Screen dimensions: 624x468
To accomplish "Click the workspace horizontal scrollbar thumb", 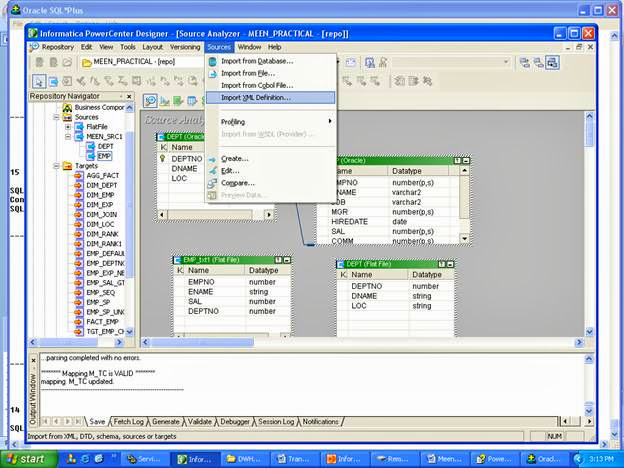I will pos(202,342).
